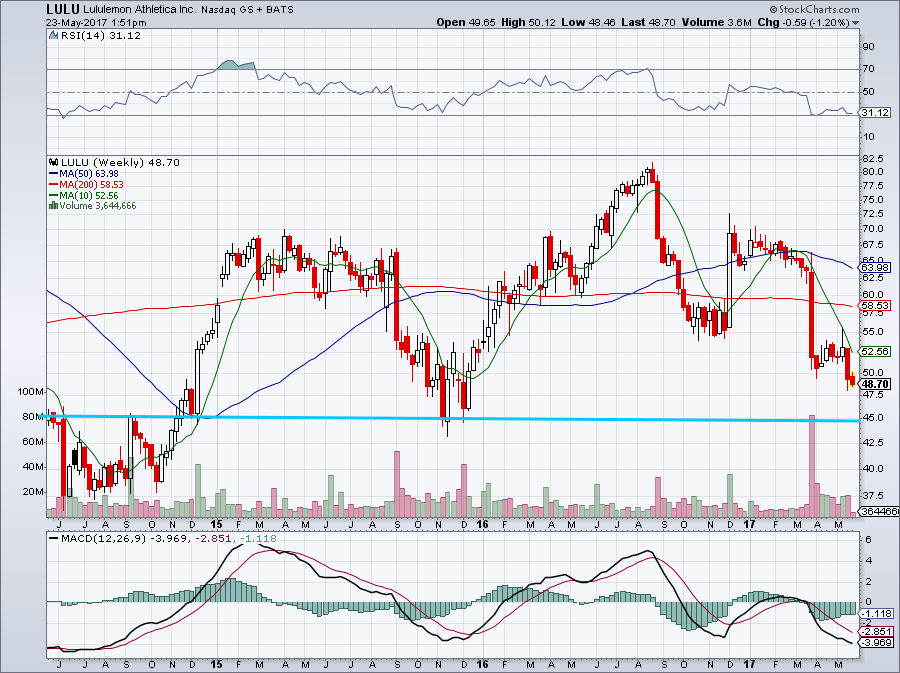Select the blue MA(50) 63.98 legend

pos(83,173)
